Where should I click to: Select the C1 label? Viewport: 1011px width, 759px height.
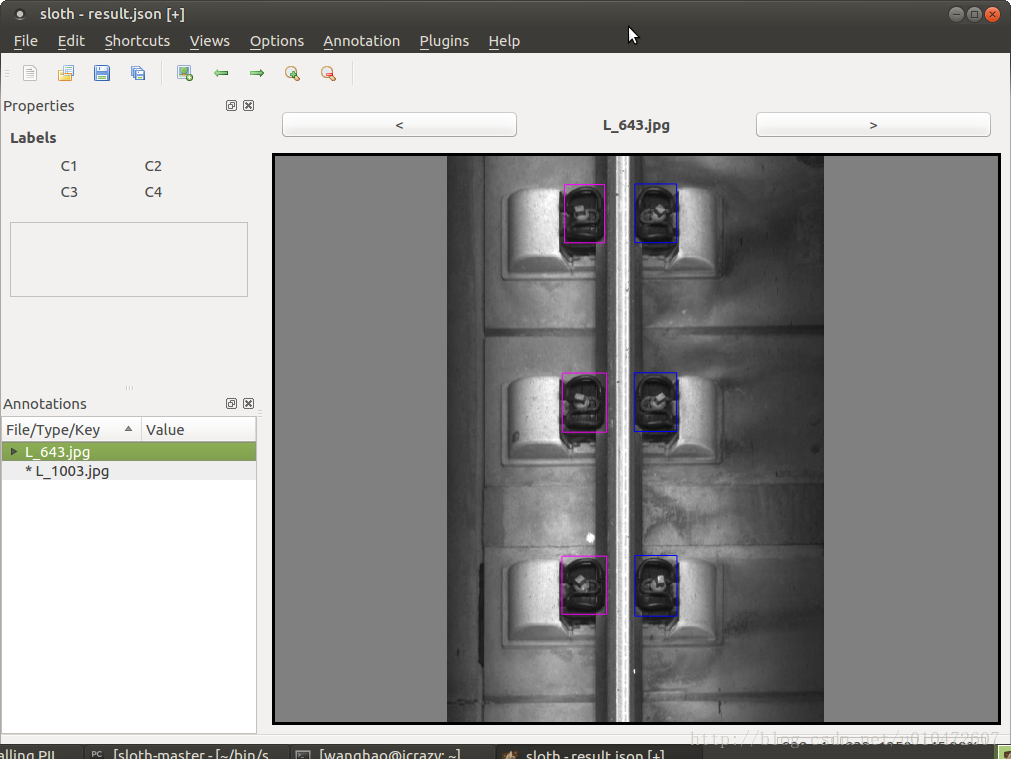tap(69, 166)
